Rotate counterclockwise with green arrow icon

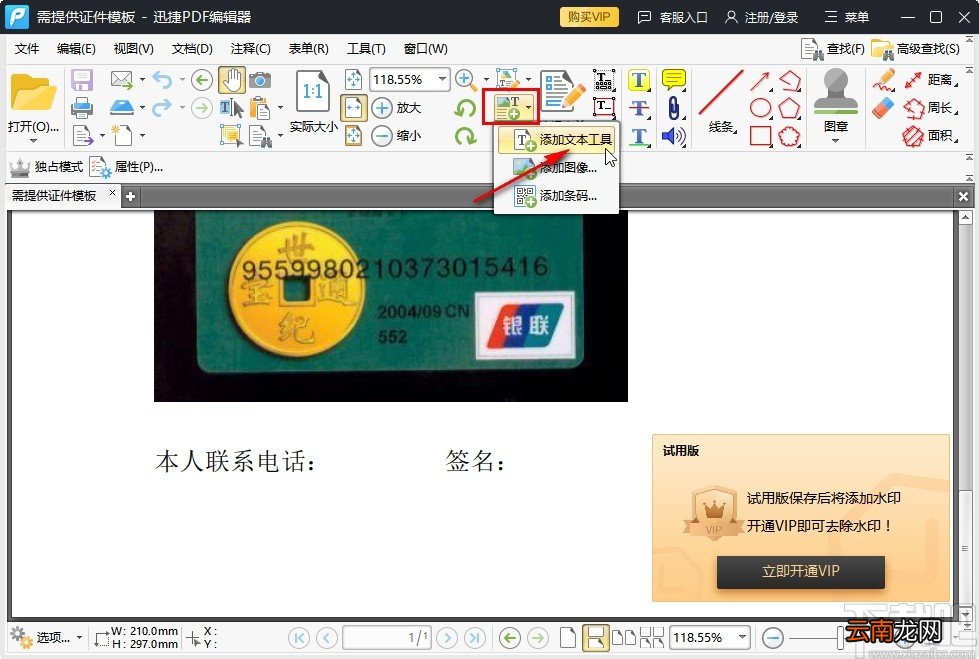465,108
